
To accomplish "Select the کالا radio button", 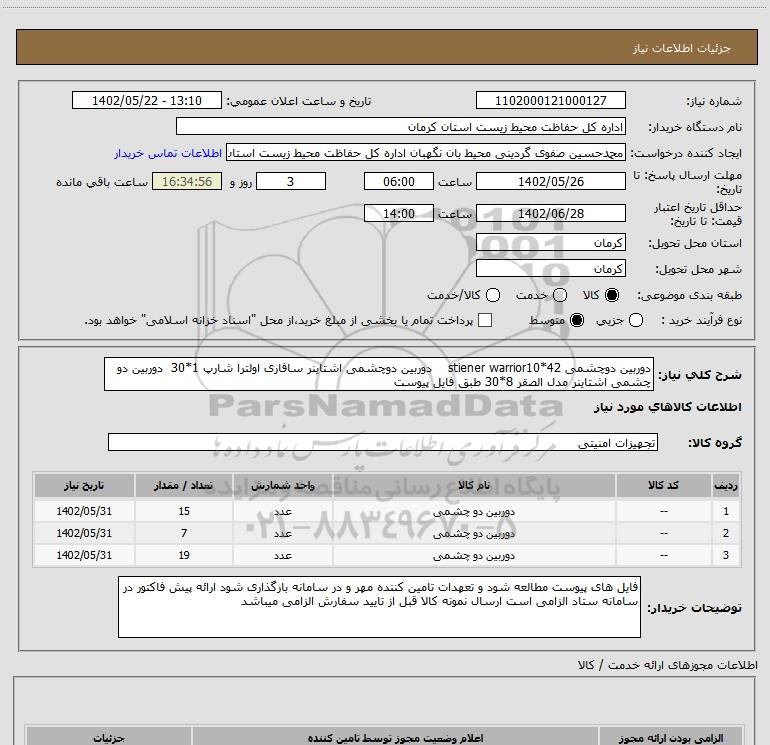I will click(x=612, y=295).
